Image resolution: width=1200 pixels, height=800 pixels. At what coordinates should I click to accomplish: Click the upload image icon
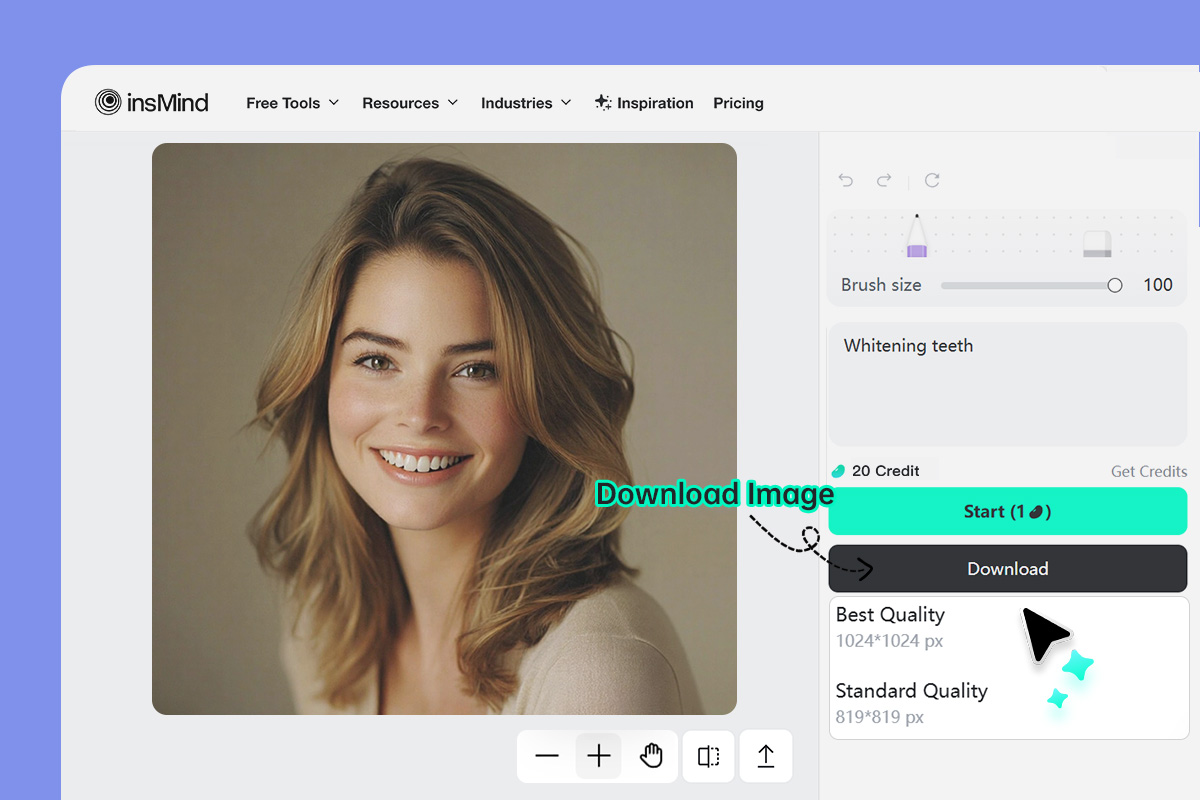tap(766, 756)
